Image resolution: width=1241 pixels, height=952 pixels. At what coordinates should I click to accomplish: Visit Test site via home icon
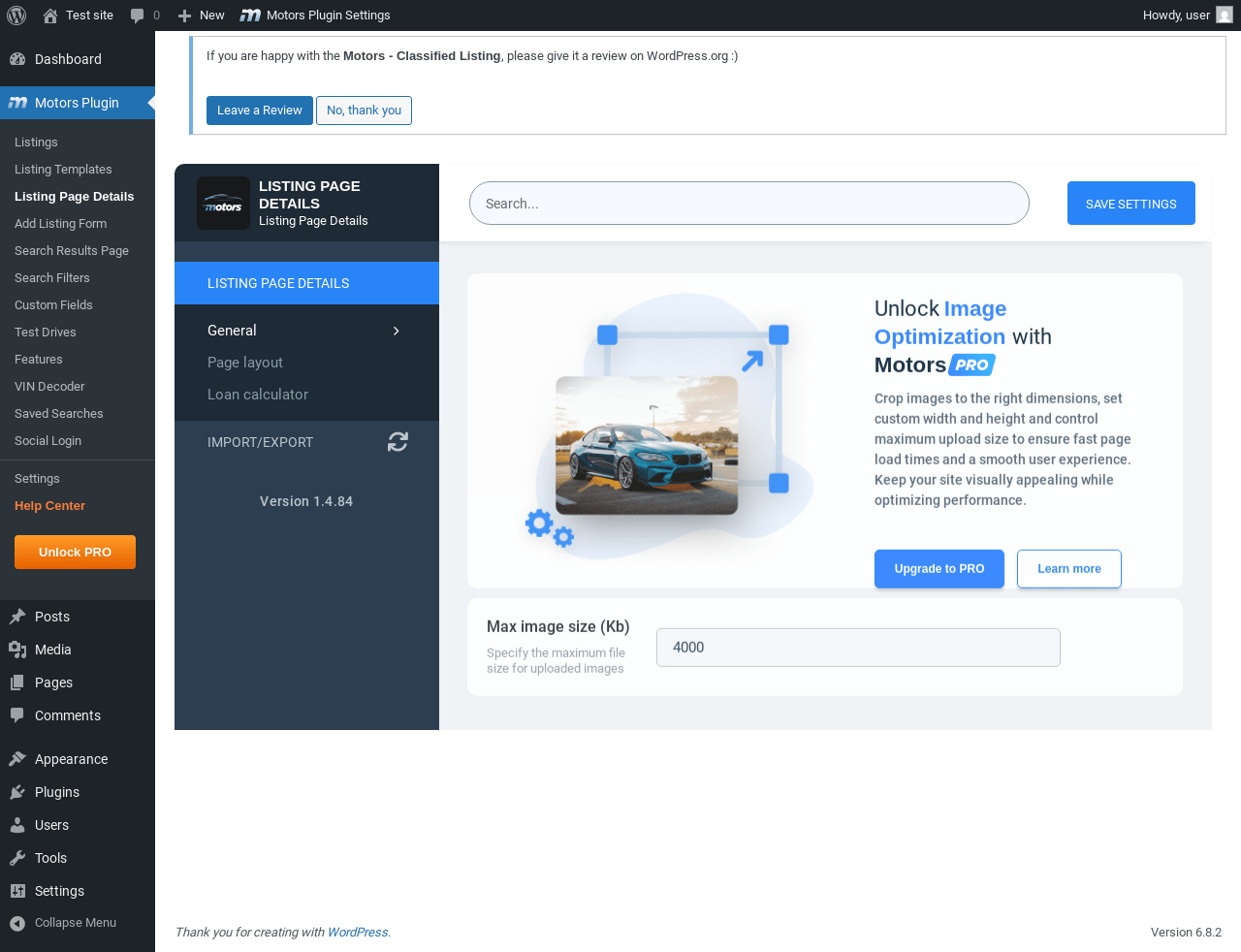(79, 16)
